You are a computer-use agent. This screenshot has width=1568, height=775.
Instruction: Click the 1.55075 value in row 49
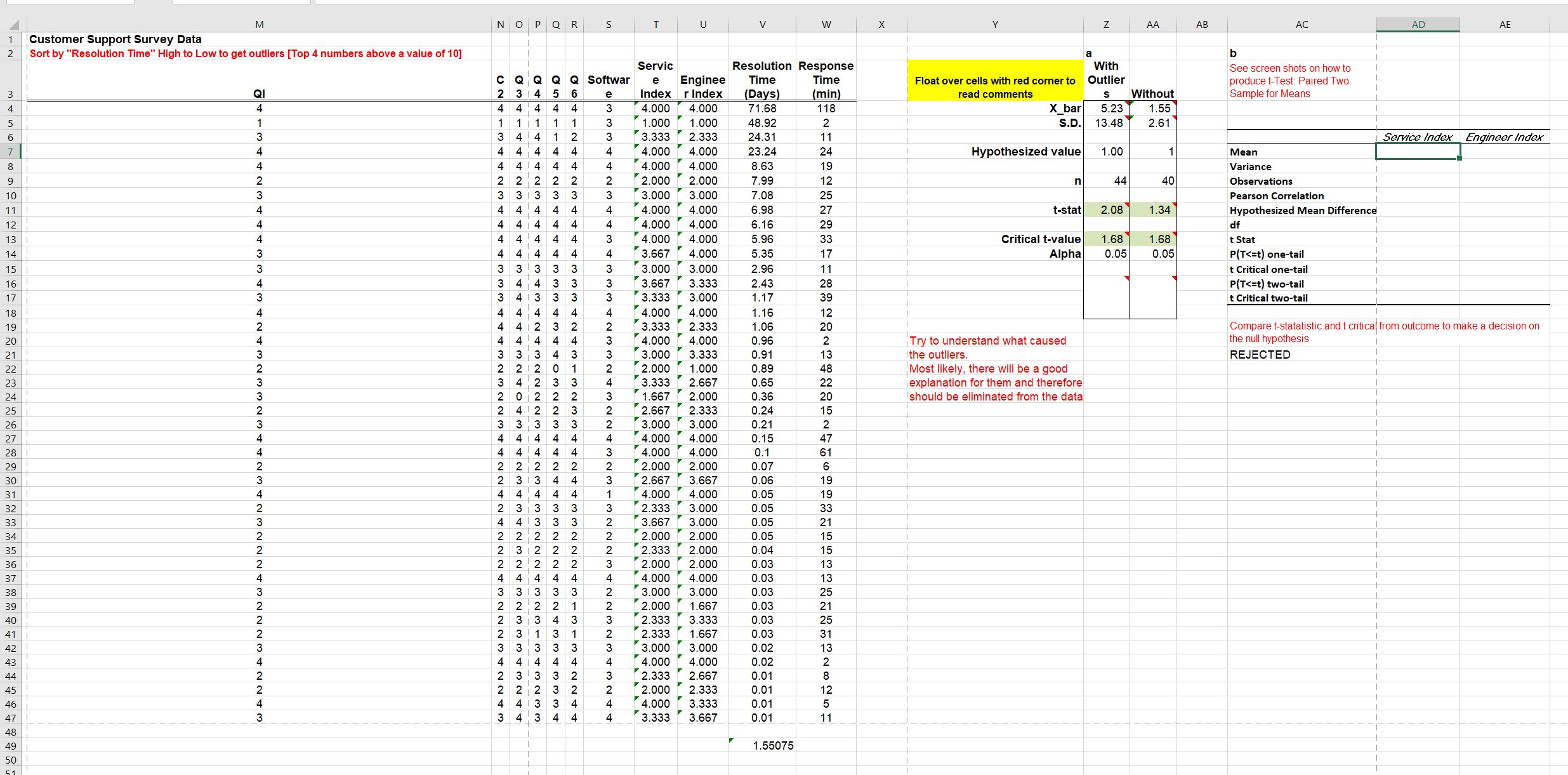click(773, 746)
